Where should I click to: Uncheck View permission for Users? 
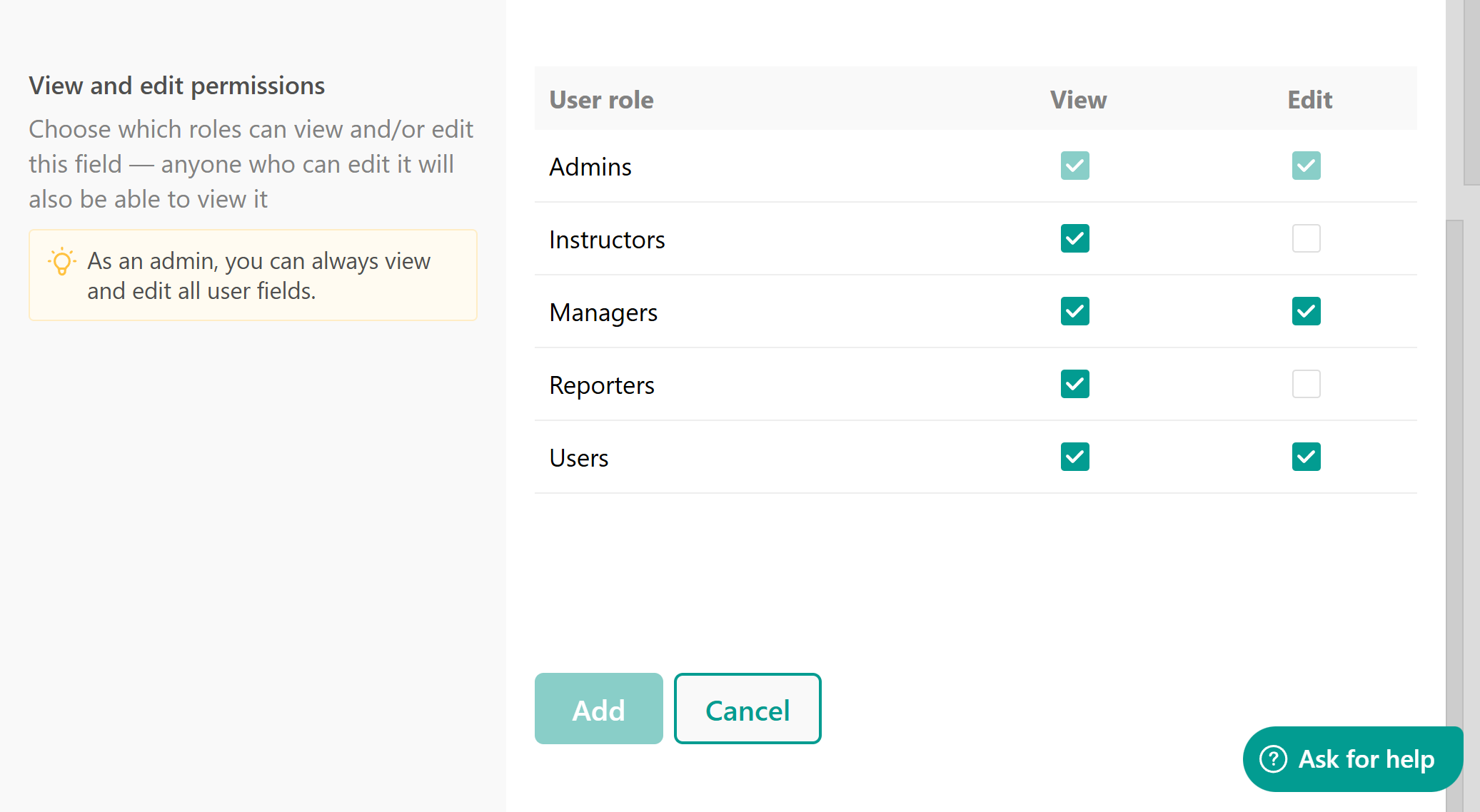coord(1074,457)
